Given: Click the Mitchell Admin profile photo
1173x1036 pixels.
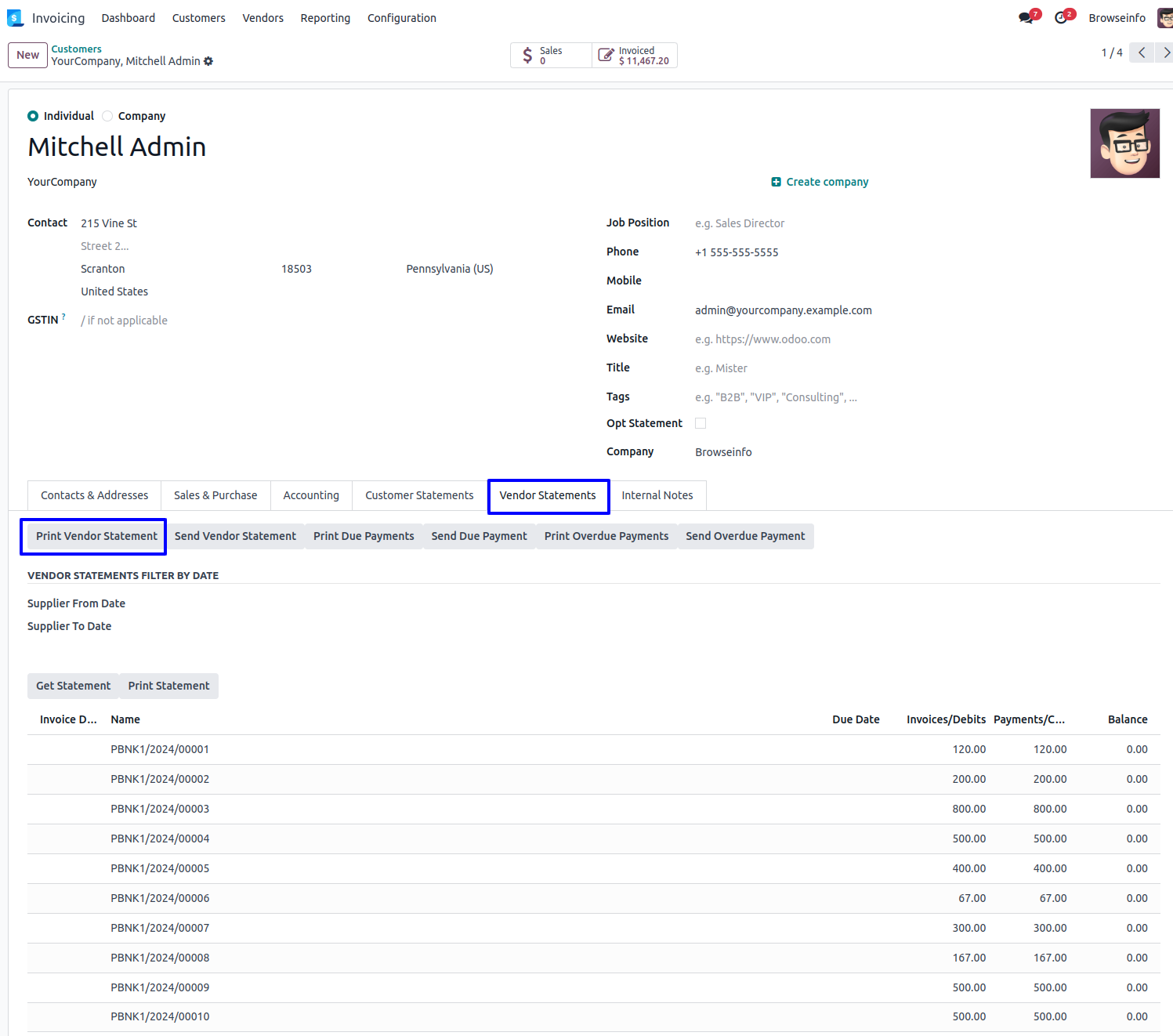Looking at the screenshot, I should click(1124, 143).
